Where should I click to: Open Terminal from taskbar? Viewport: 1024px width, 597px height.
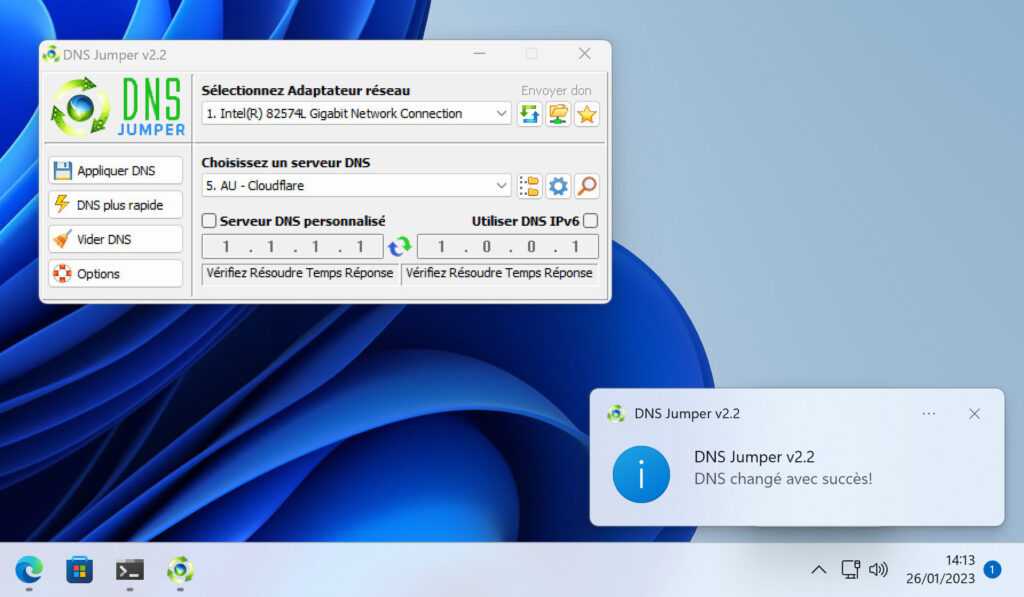point(130,570)
